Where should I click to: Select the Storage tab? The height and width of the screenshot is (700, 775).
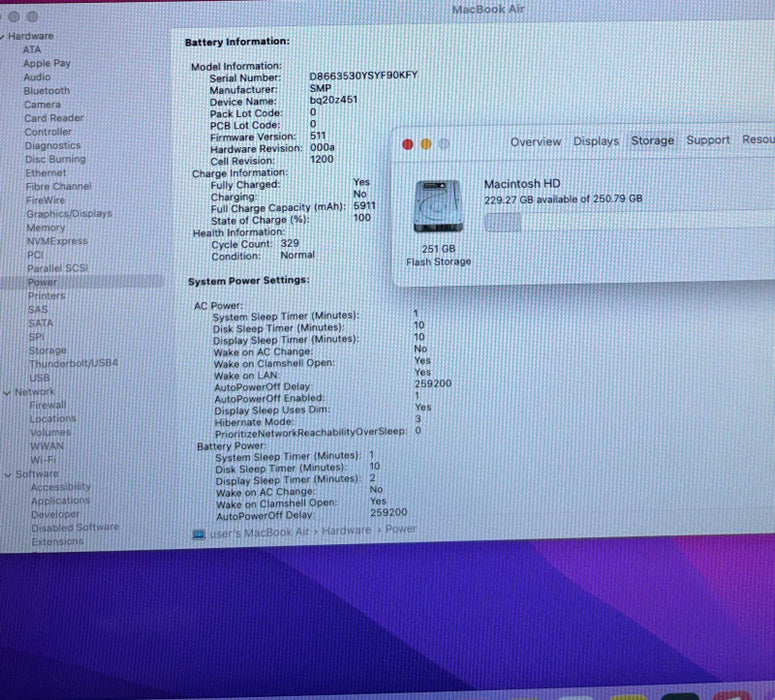click(x=652, y=140)
